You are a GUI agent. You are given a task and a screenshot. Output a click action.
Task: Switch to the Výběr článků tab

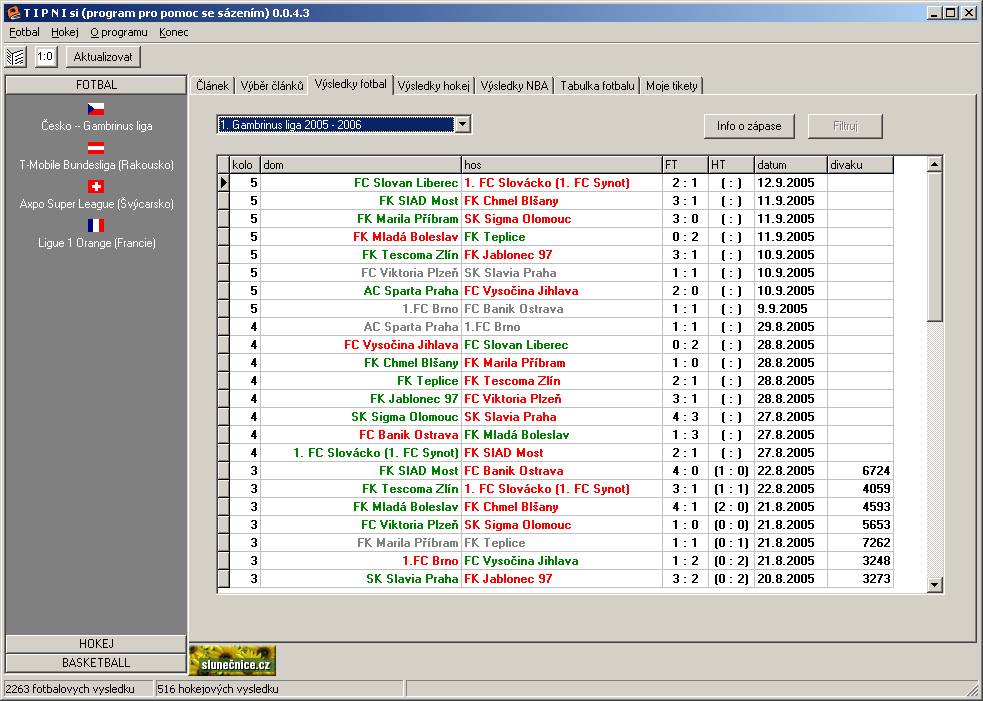click(272, 86)
